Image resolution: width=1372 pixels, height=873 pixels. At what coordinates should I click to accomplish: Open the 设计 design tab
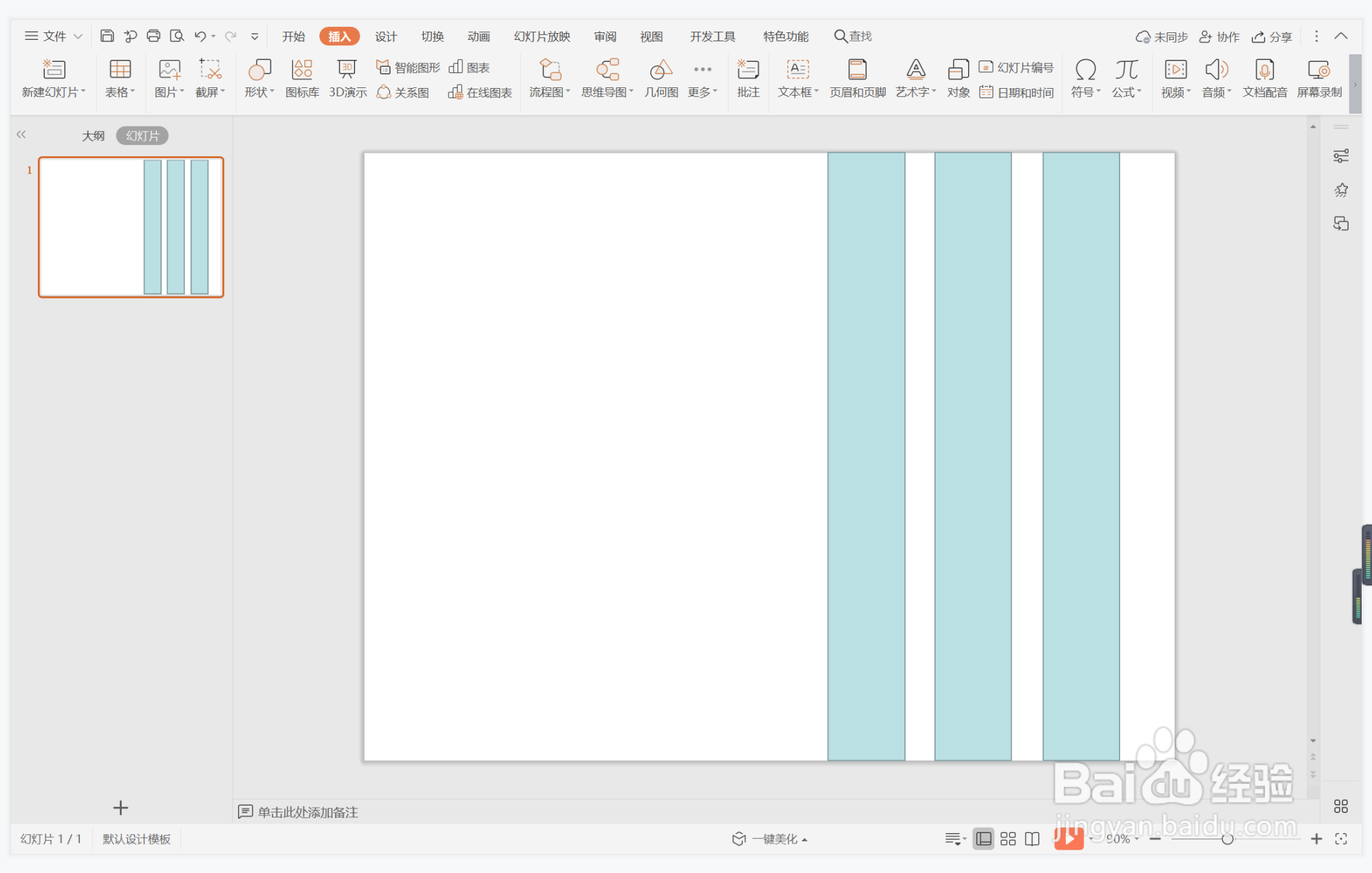coord(385,36)
